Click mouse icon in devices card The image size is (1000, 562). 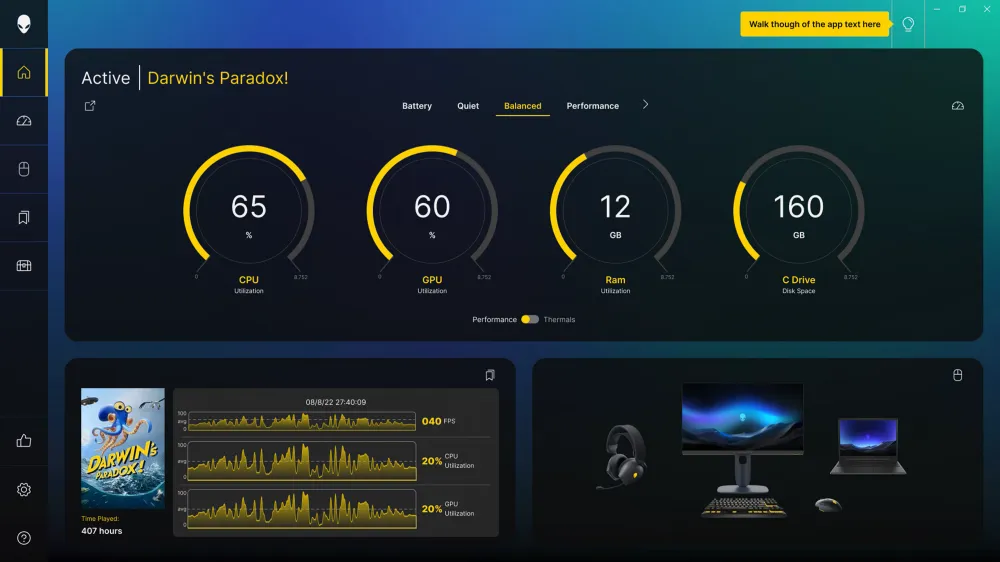(957, 375)
